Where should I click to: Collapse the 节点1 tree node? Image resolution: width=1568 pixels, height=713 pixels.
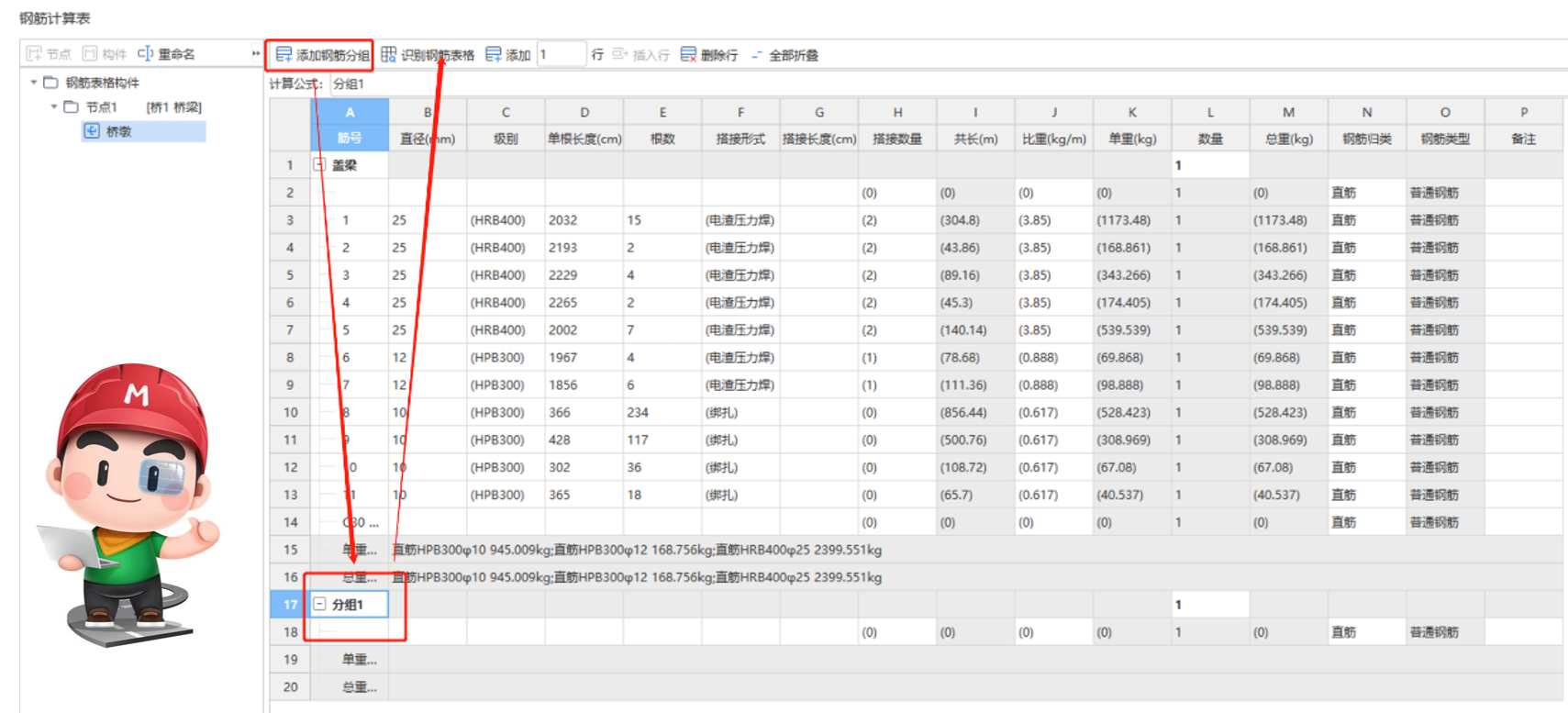(x=54, y=107)
